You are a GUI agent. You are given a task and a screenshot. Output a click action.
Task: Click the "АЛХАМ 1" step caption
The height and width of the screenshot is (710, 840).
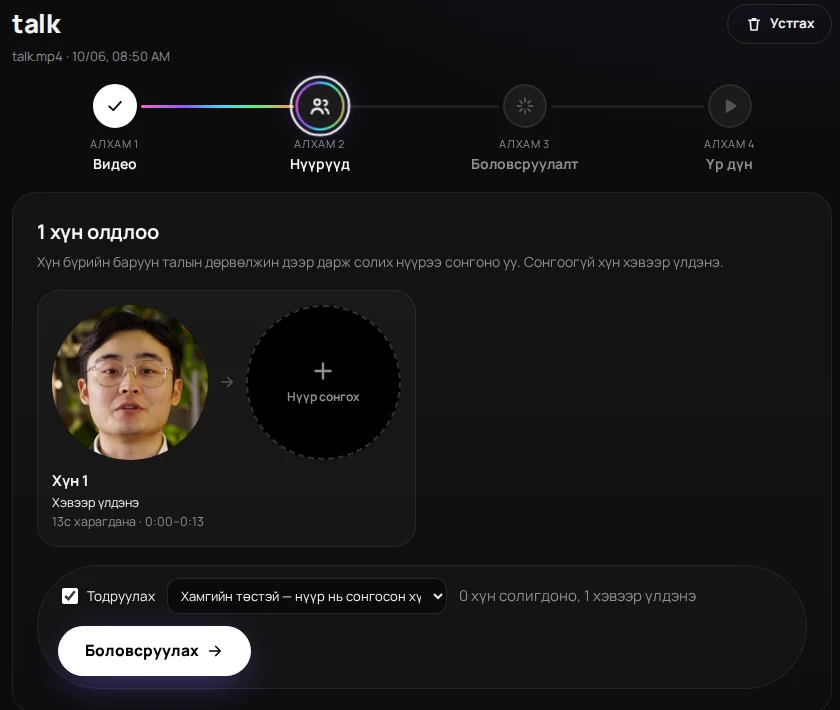tap(114, 144)
